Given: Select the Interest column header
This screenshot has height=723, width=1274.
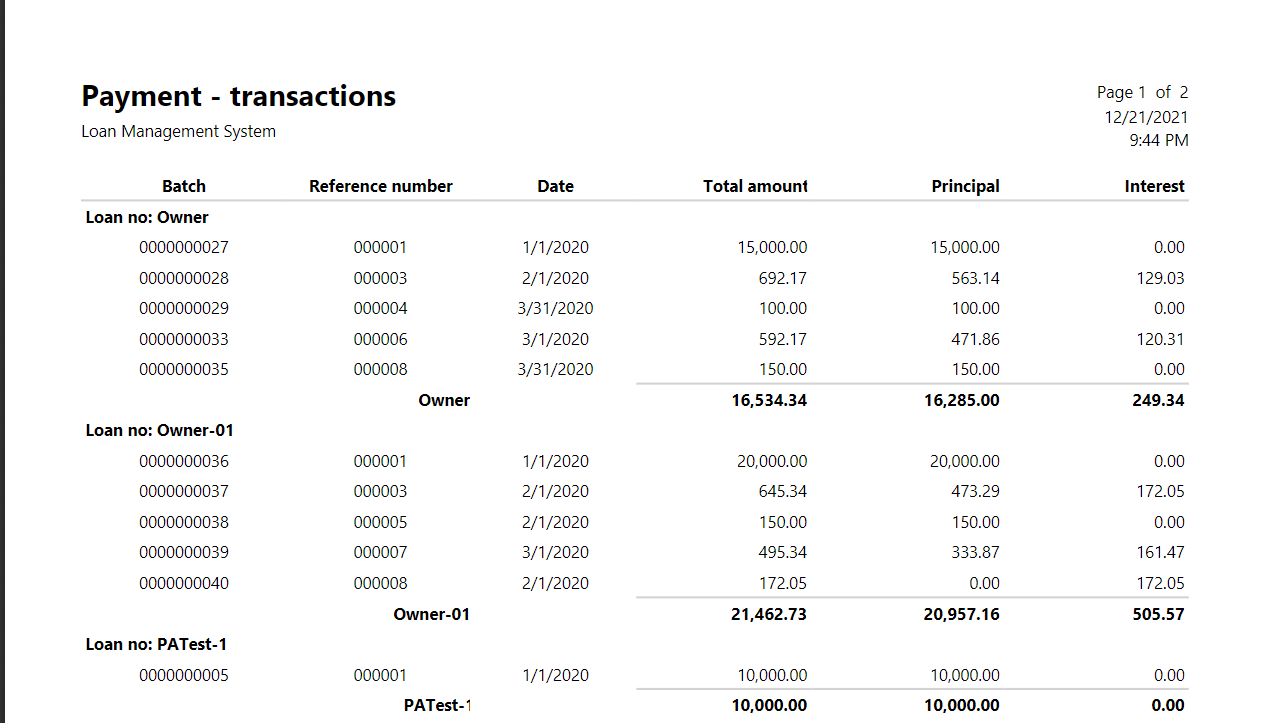Looking at the screenshot, I should coord(1154,186).
